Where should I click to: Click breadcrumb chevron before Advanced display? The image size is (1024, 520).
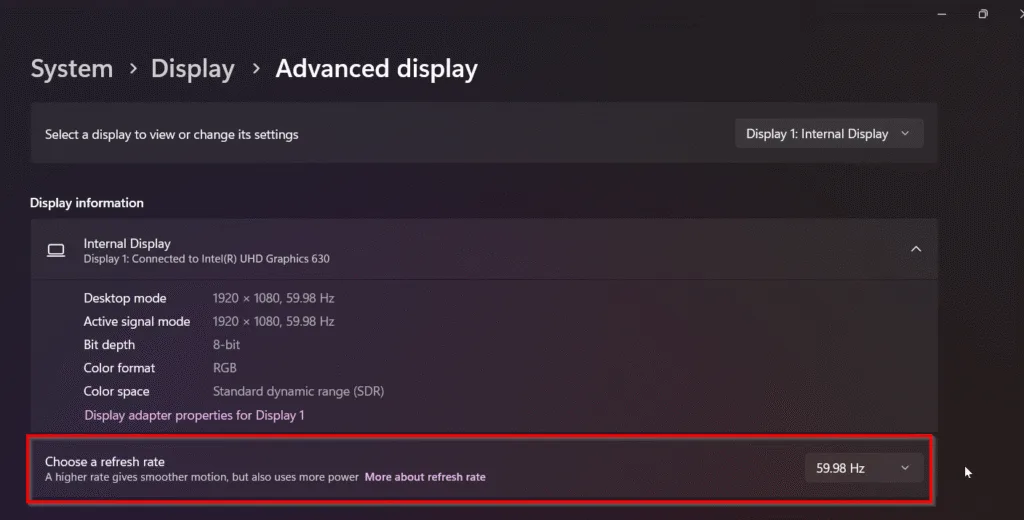click(256, 69)
